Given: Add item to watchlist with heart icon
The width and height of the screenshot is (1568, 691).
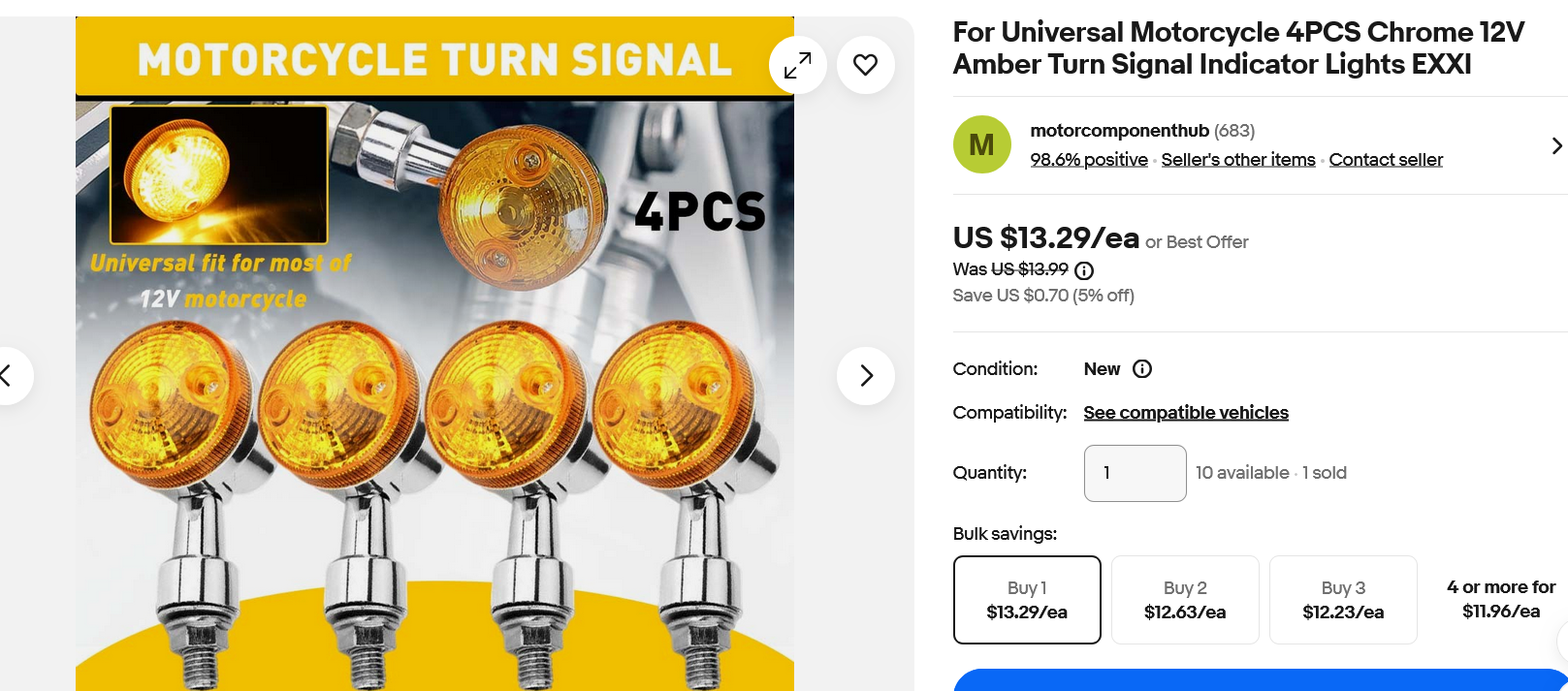Looking at the screenshot, I should 865,64.
